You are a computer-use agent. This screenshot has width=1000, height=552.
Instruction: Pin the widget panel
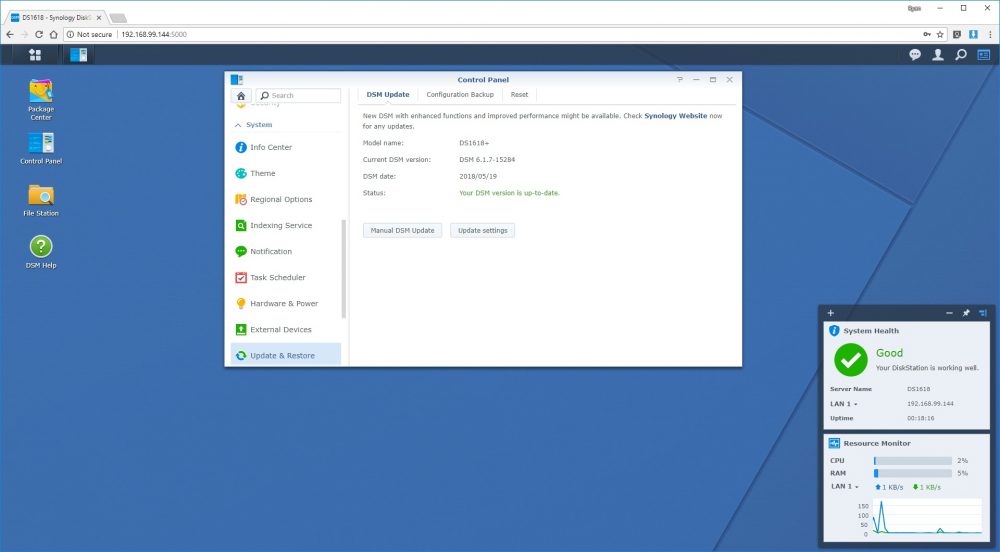(966, 313)
